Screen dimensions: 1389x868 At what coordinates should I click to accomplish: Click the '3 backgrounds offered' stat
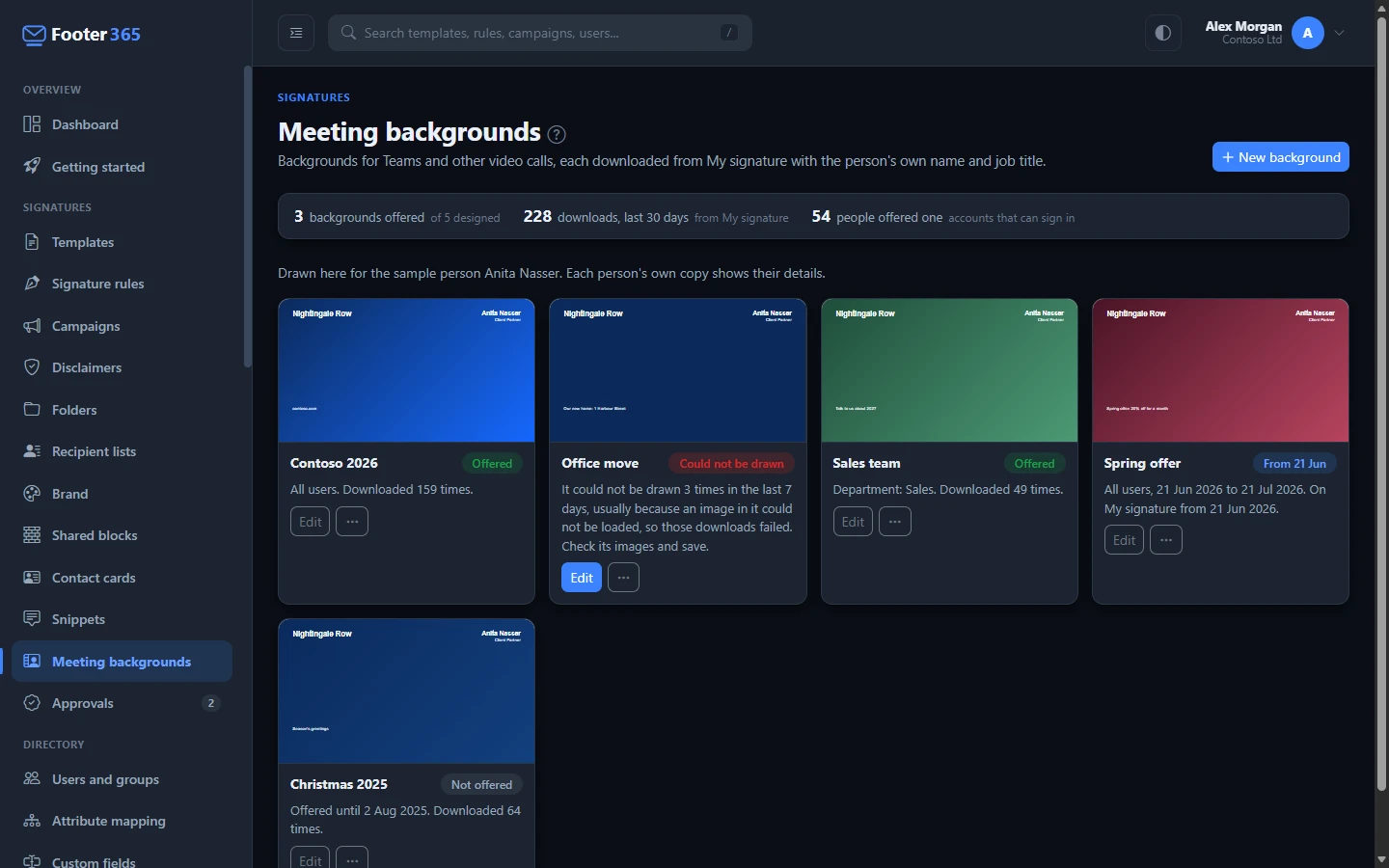[x=396, y=217]
